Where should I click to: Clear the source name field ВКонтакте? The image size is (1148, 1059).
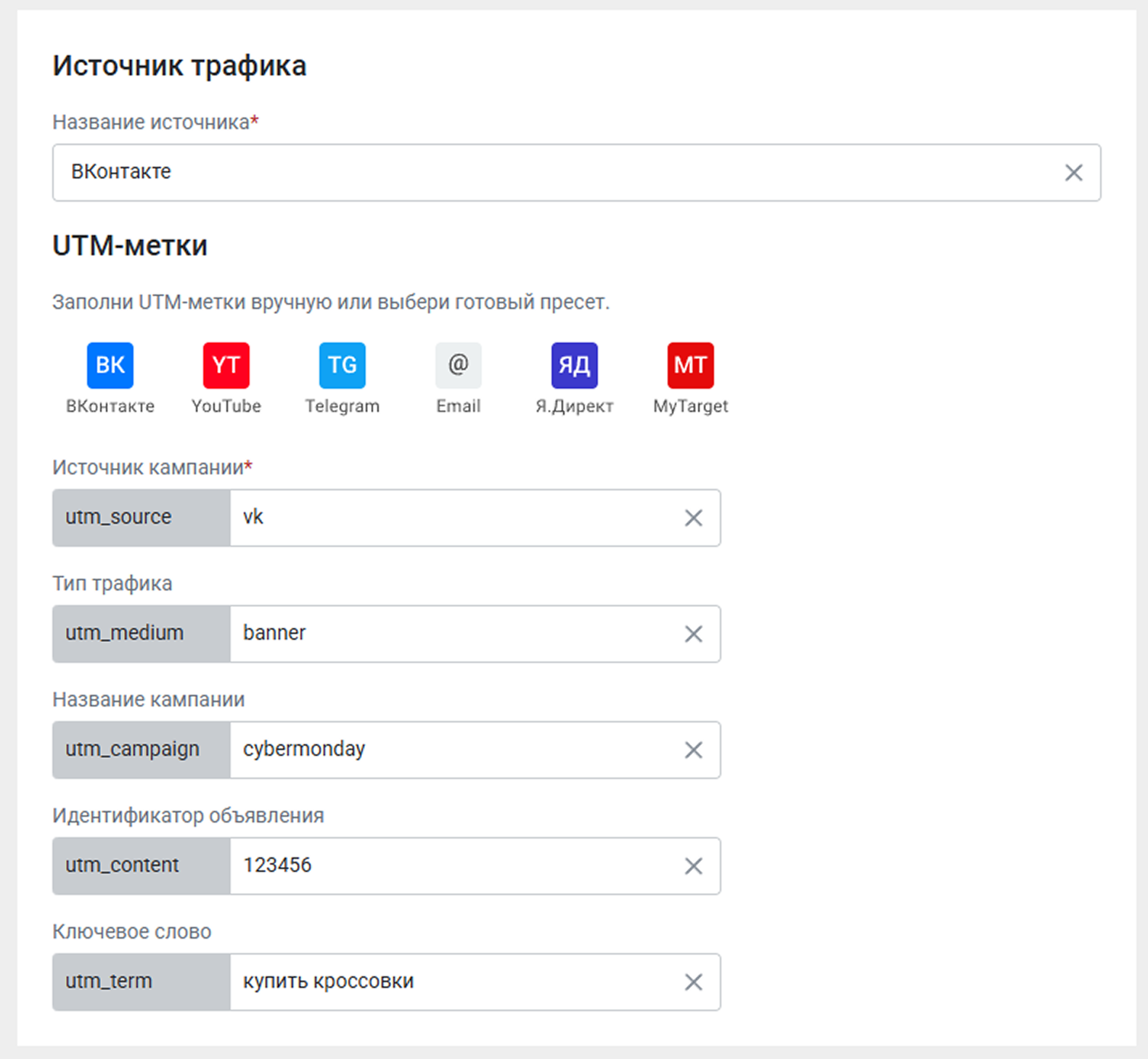[1073, 173]
